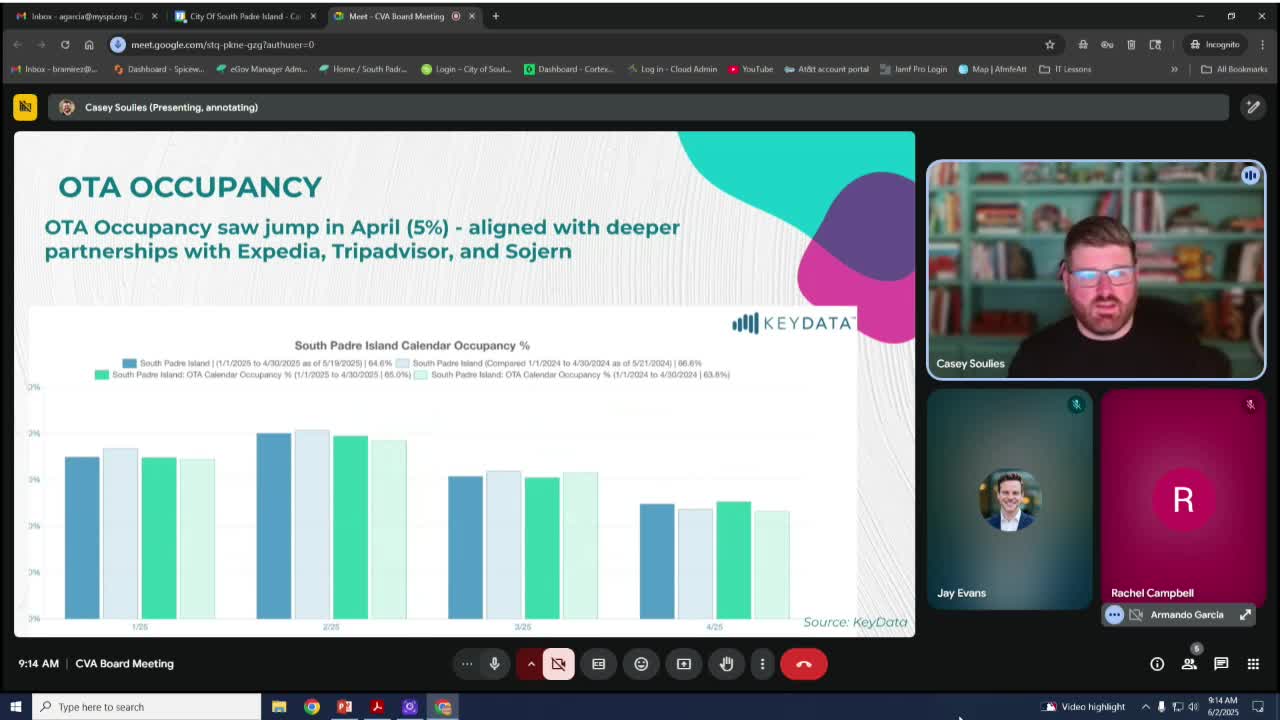Open more options vertical dots menu
This screenshot has height=720, width=1280.
pos(762,664)
